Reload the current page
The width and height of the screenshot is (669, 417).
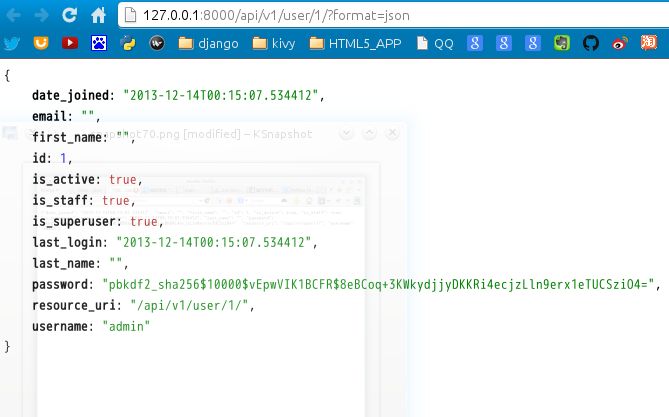[x=70, y=15]
